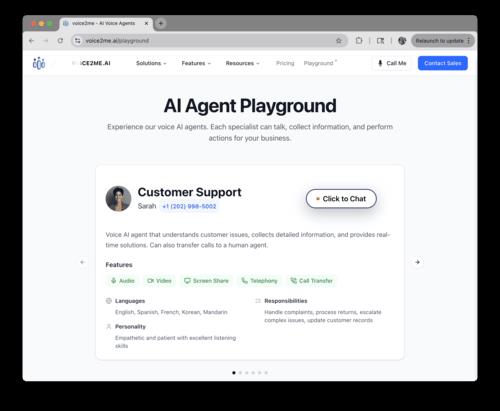Select the Playground nav item
500x411 pixels.
click(x=319, y=63)
